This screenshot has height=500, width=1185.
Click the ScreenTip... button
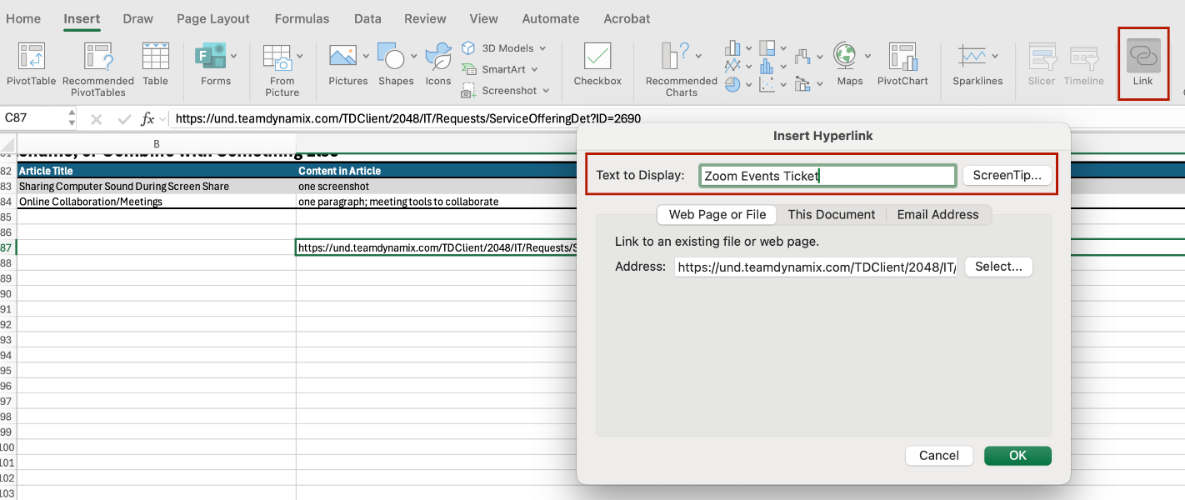pyautogui.click(x=1007, y=175)
